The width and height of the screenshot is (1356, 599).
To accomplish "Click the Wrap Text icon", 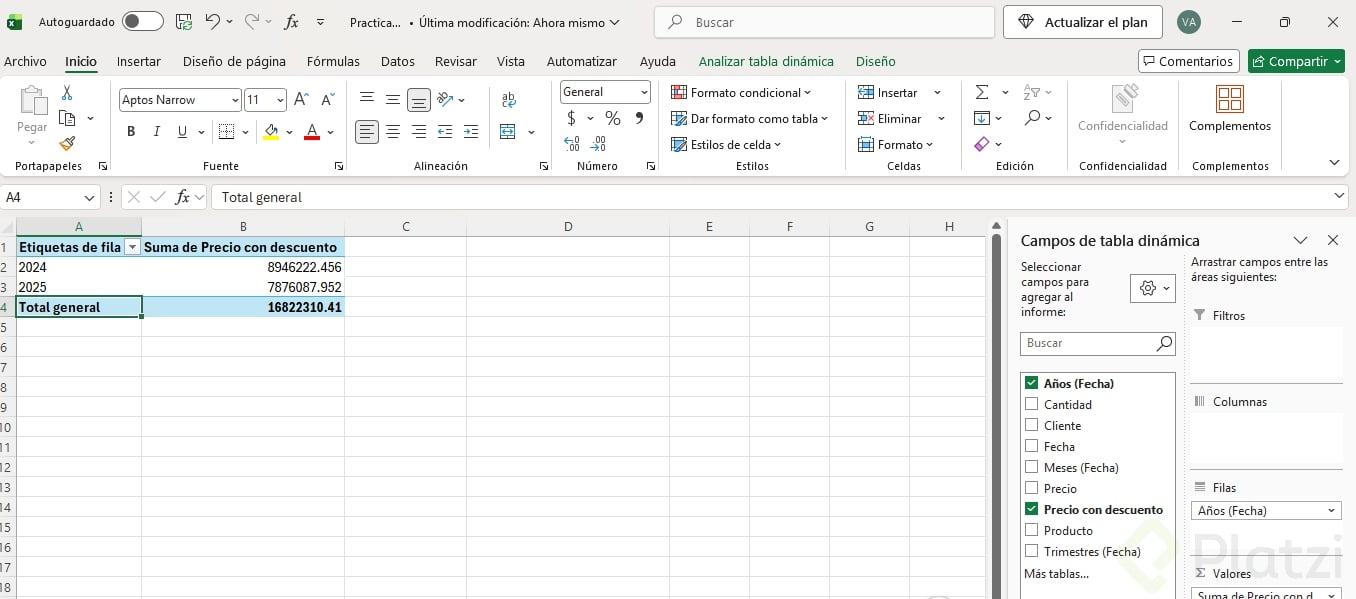I will coord(509,100).
